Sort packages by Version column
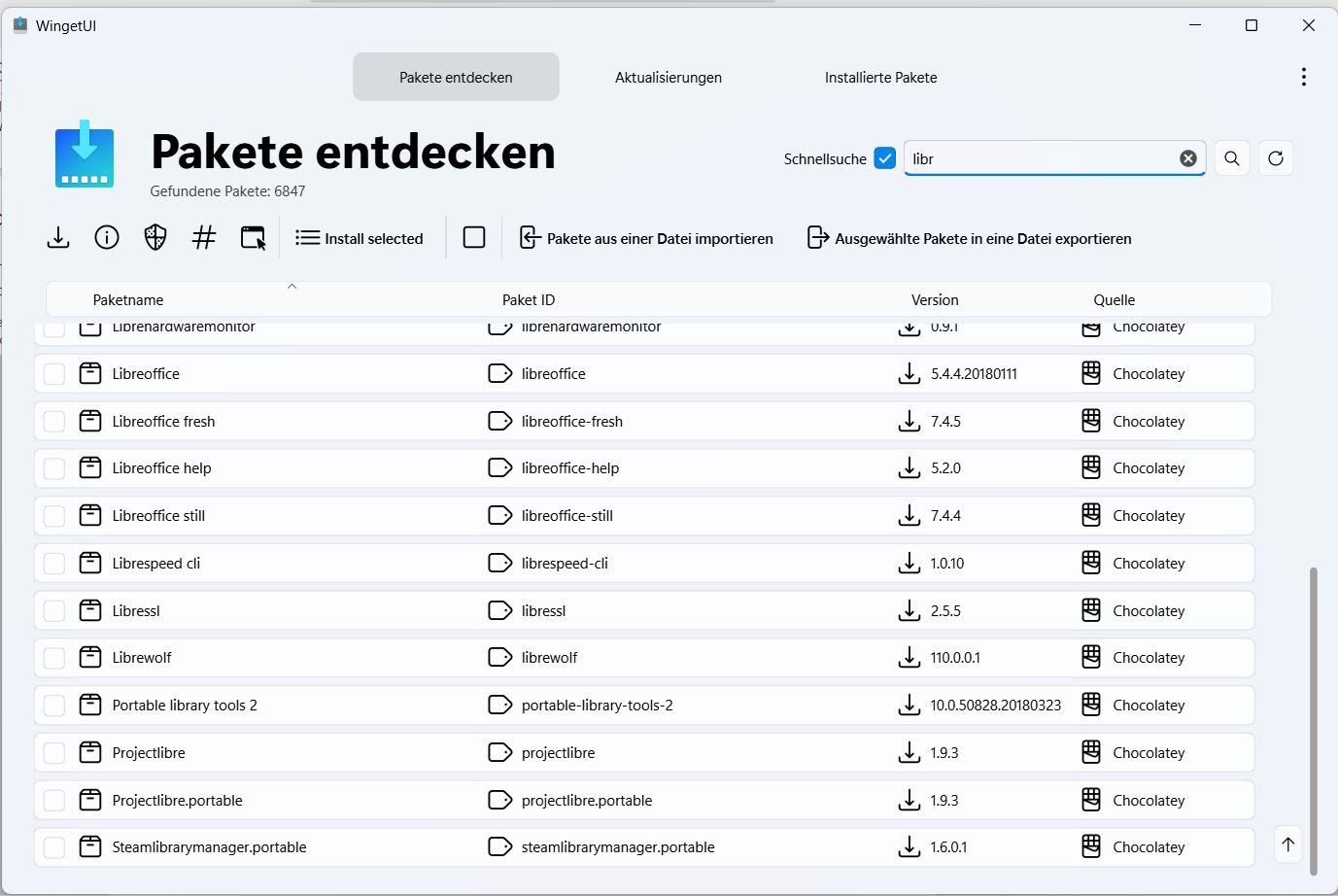 [935, 300]
